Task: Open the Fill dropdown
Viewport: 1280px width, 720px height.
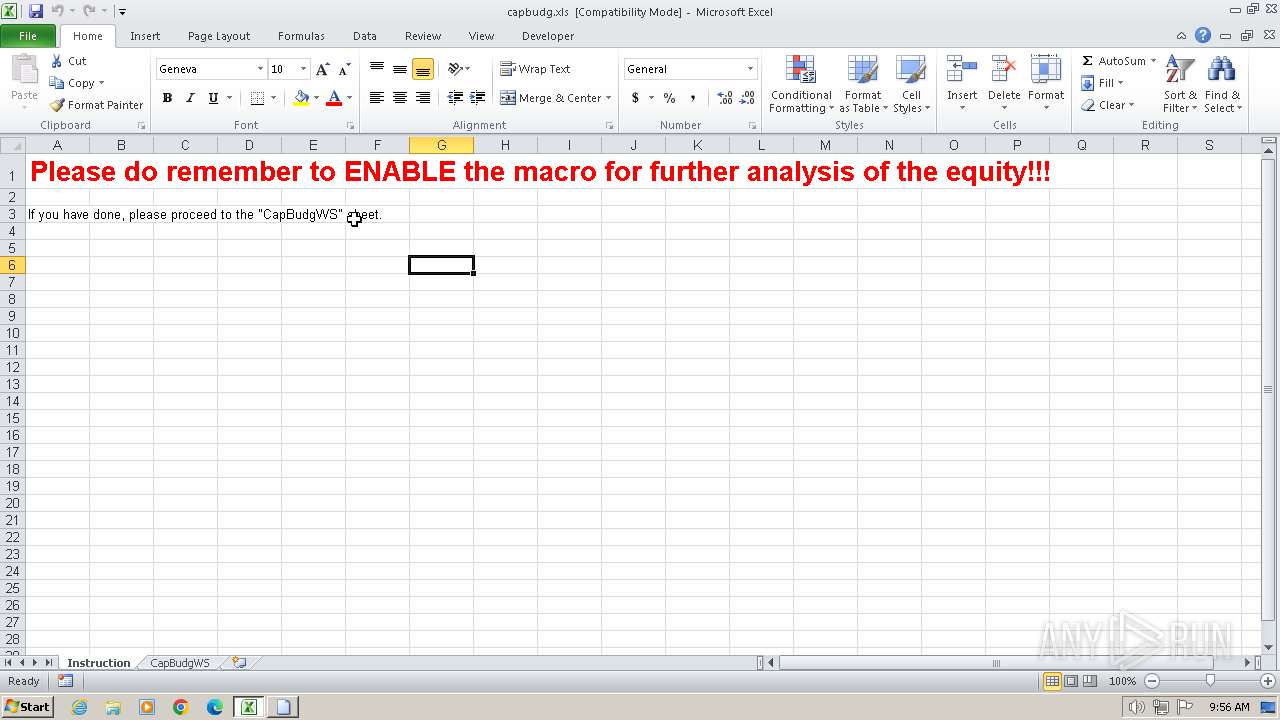Action: click(x=1103, y=83)
